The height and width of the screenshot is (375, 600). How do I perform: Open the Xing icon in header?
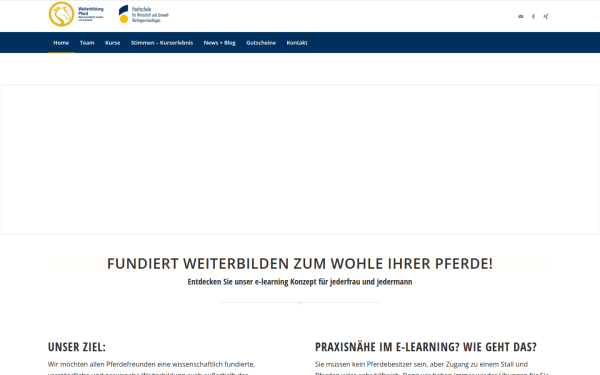[x=546, y=16]
